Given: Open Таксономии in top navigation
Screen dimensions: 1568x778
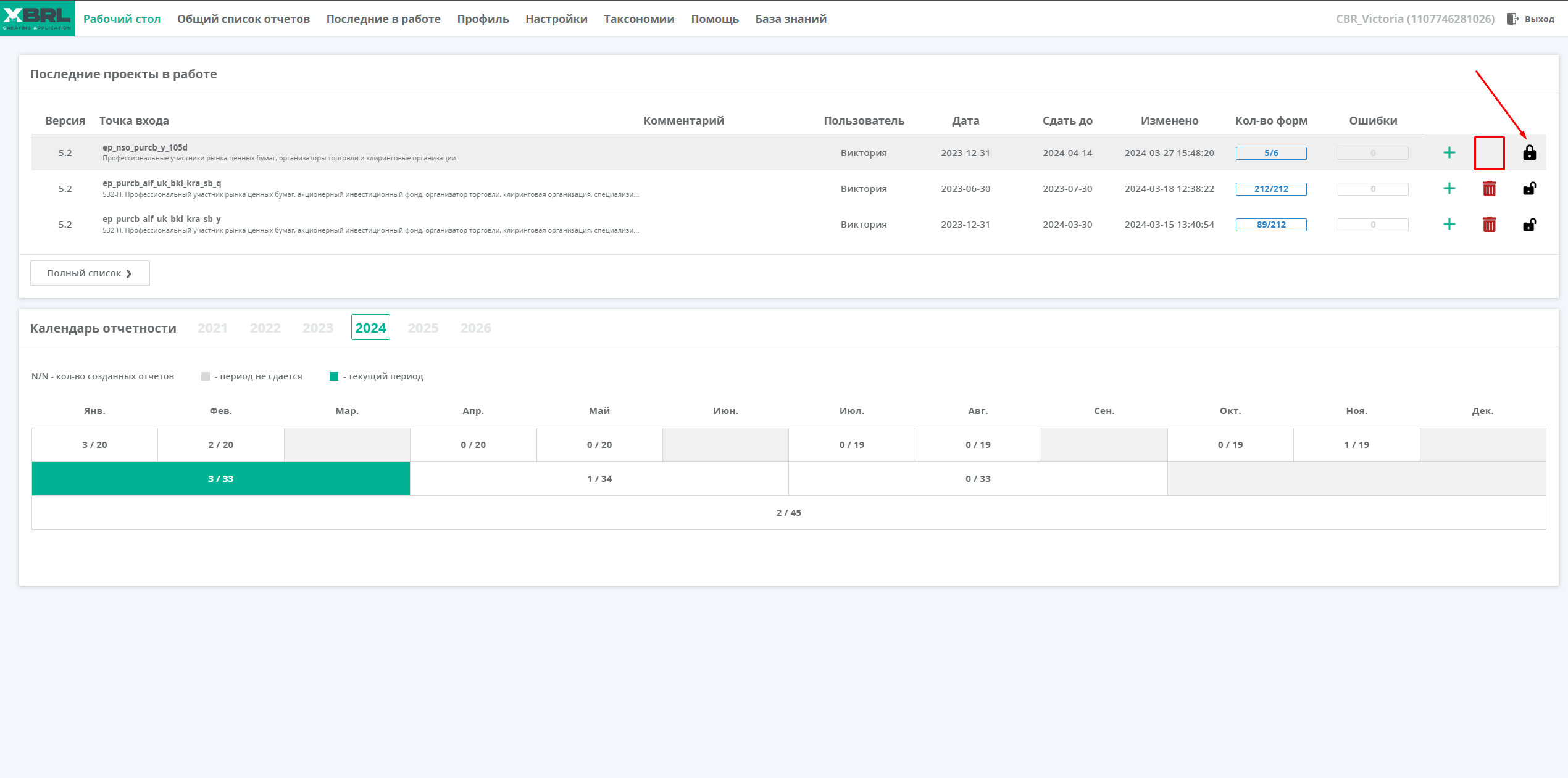Looking at the screenshot, I should [639, 19].
